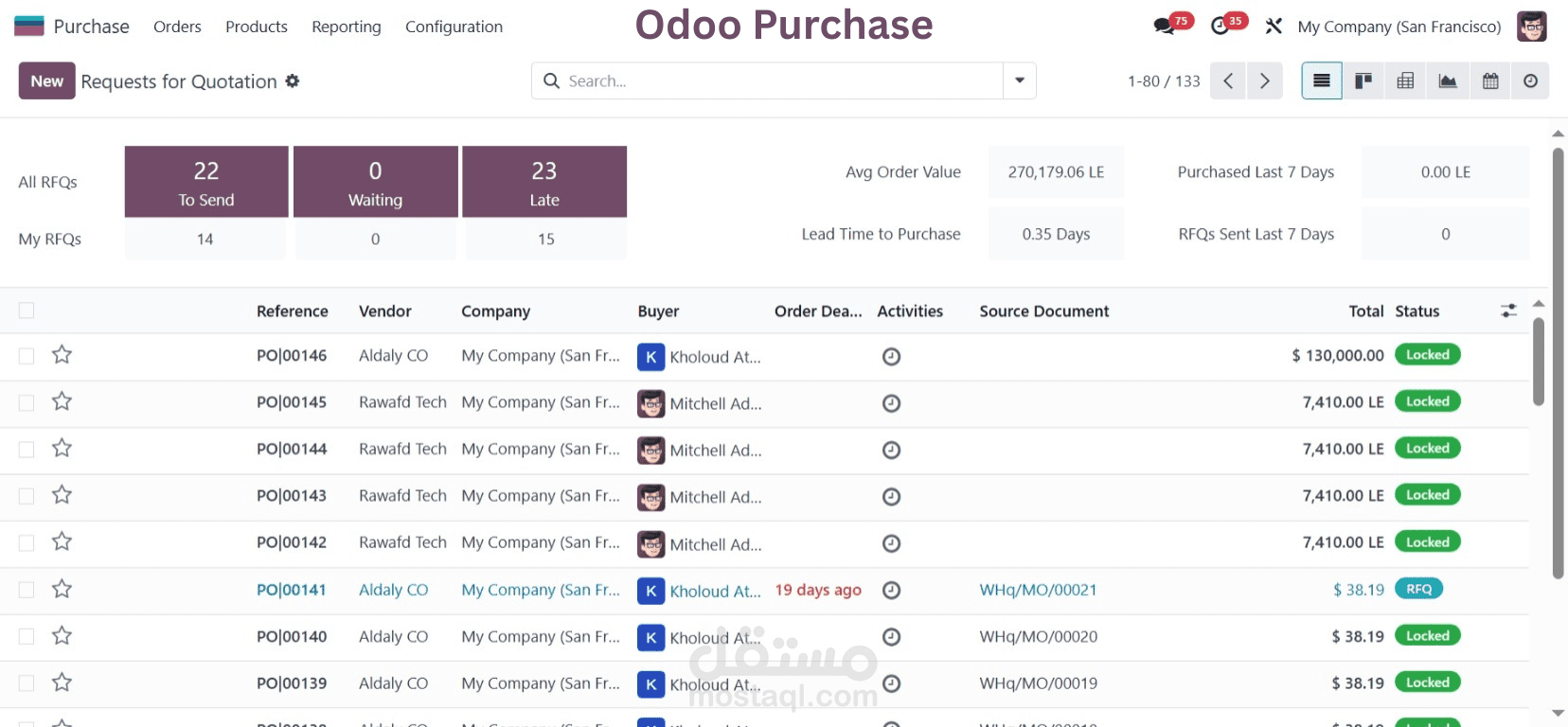Image resolution: width=1568 pixels, height=727 pixels.
Task: Expand the search filter dropdown arrow
Action: point(1020,81)
